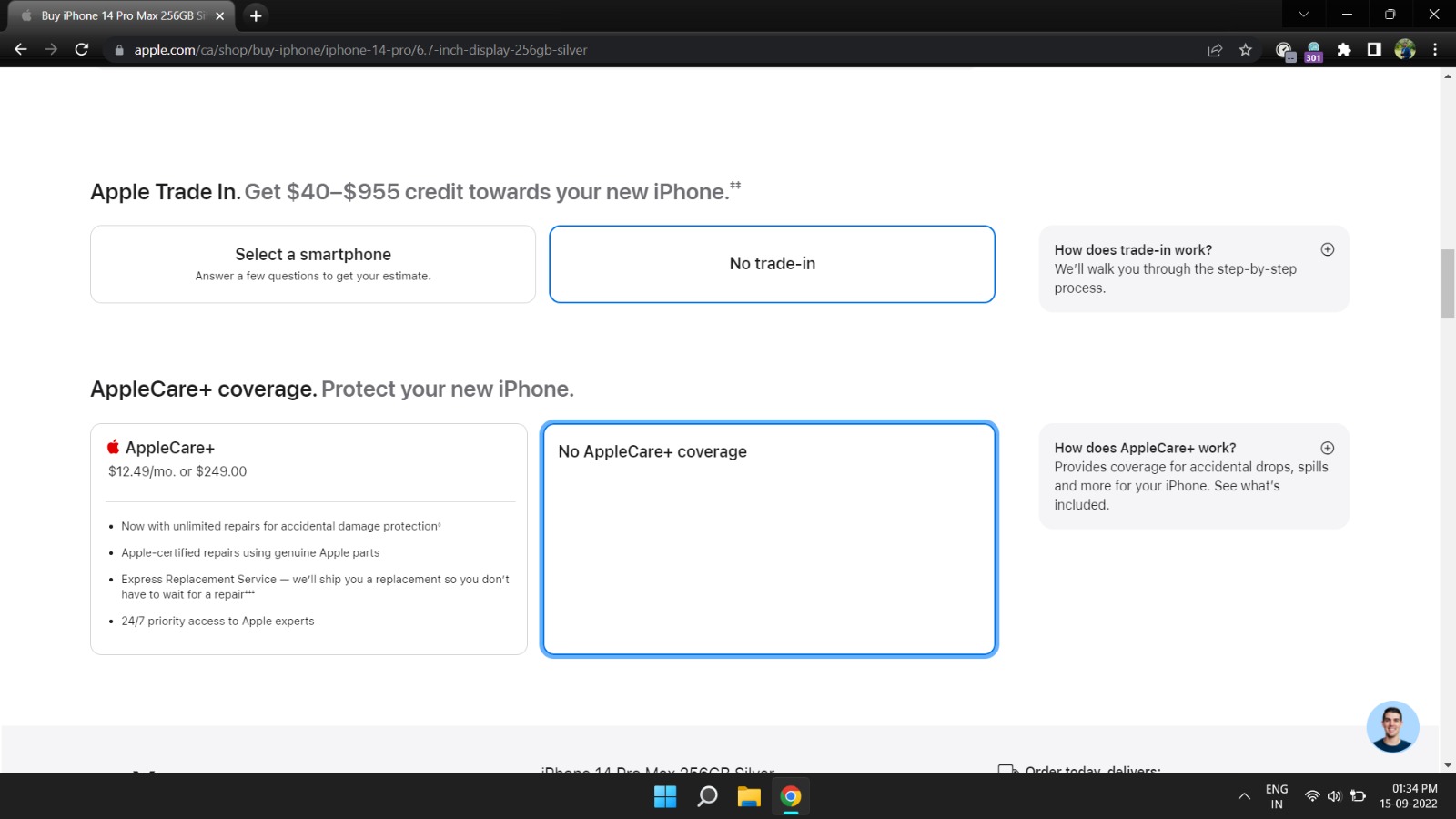Open the Chrome profile avatar
The width and height of the screenshot is (1456, 819).
pyautogui.click(x=1405, y=50)
